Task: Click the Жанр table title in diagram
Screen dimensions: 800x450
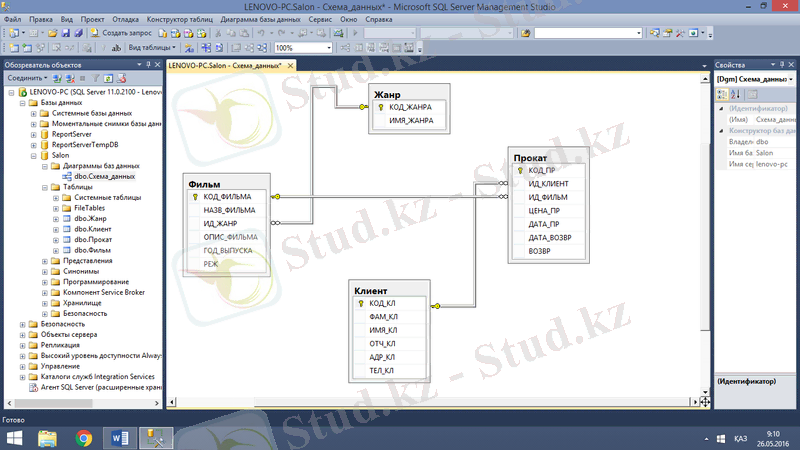Action: [387, 94]
